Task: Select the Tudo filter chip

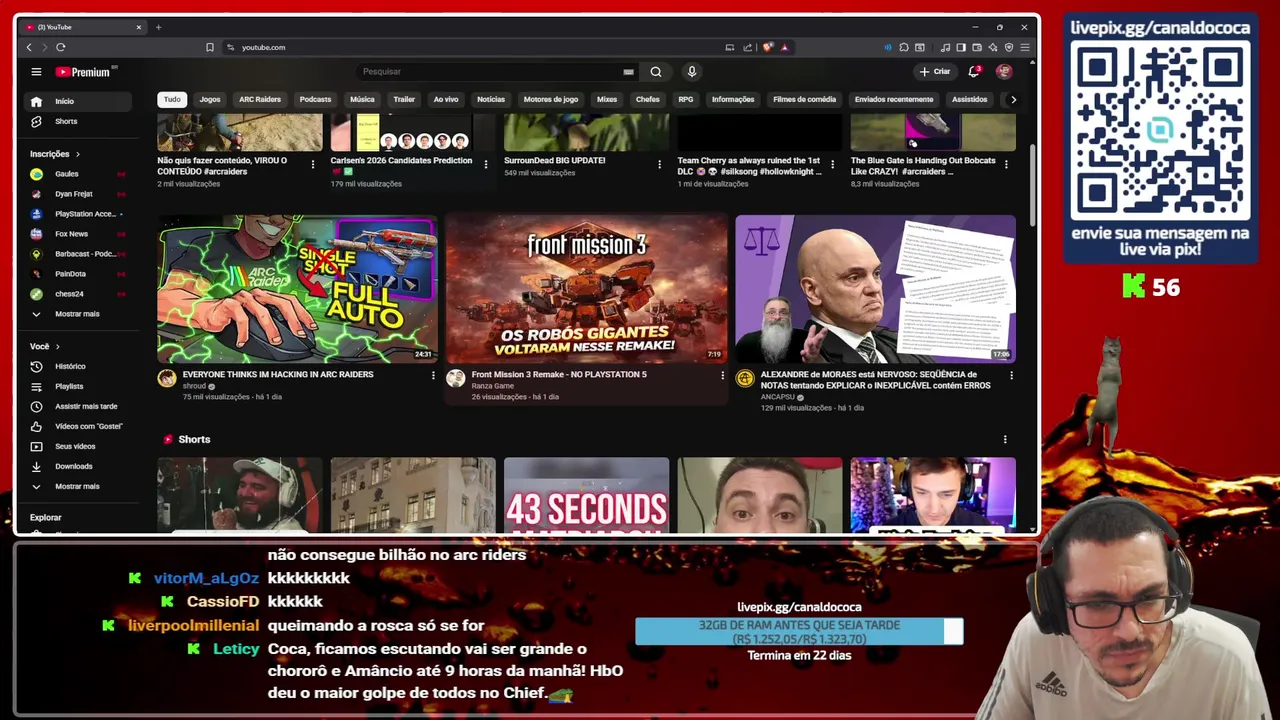Action: [x=172, y=99]
